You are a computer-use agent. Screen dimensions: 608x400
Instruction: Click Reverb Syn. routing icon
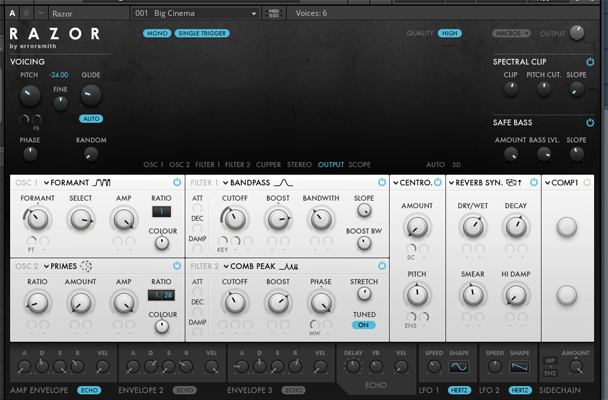[514, 182]
